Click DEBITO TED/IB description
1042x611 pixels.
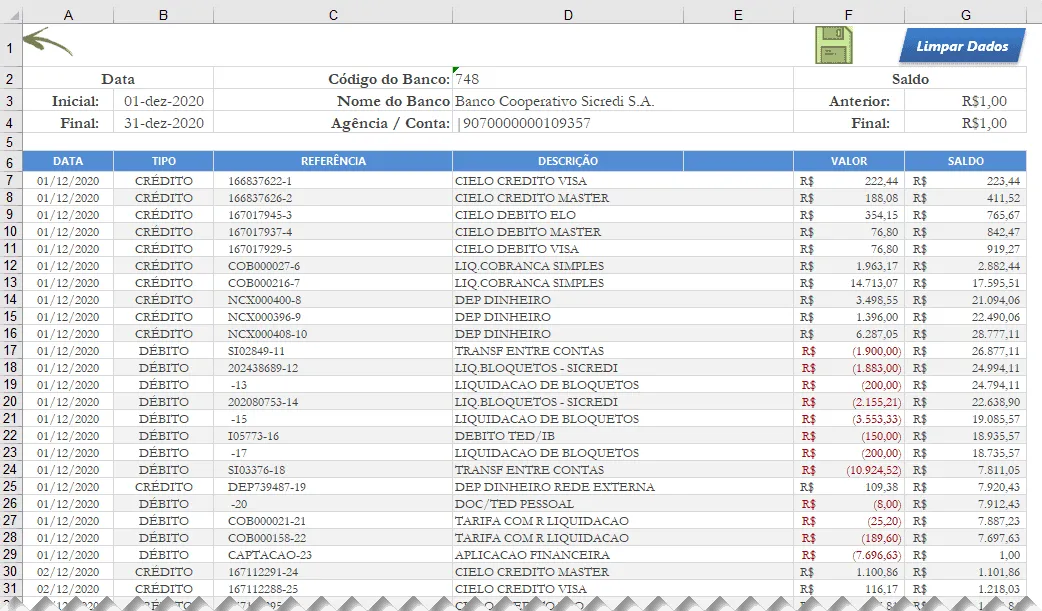pyautogui.click(x=568, y=435)
